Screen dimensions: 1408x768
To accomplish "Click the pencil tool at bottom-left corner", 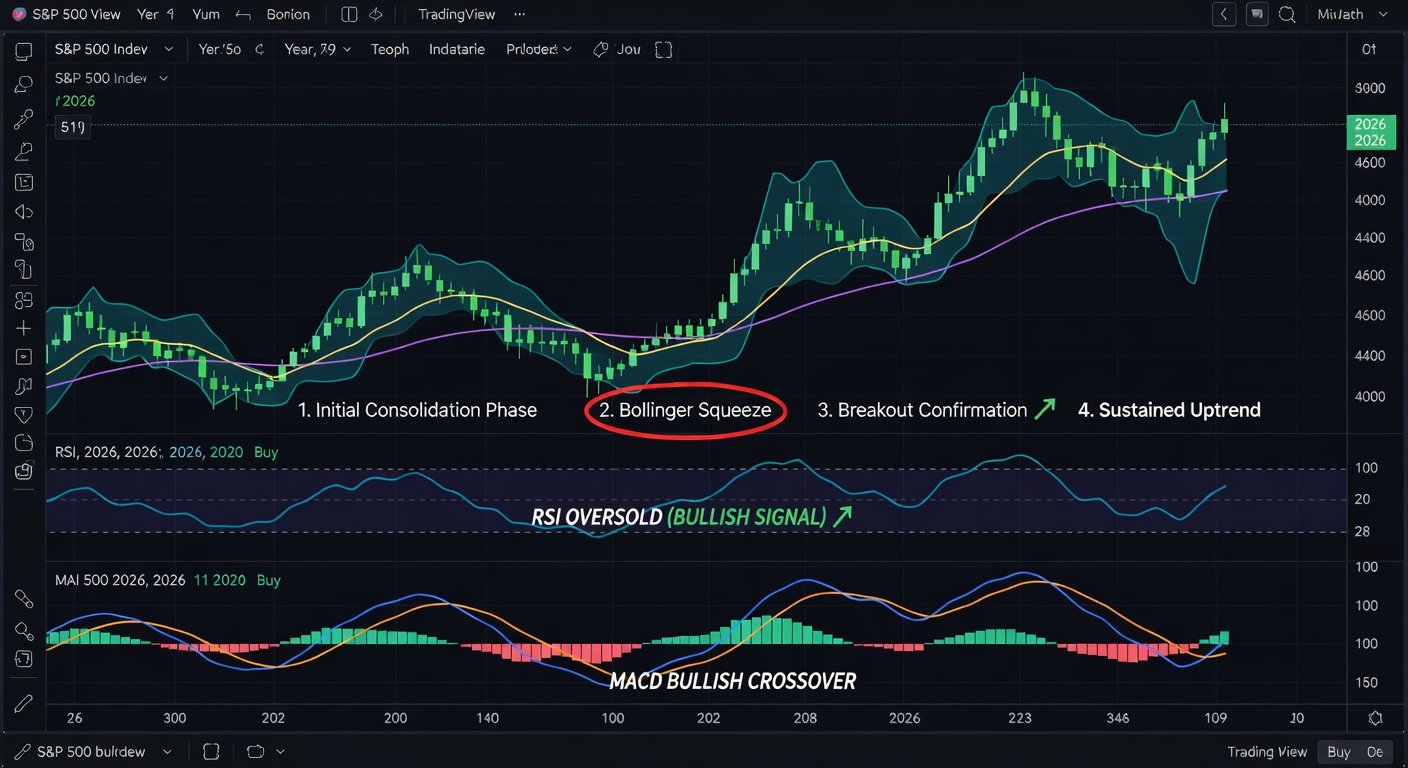I will (23, 703).
